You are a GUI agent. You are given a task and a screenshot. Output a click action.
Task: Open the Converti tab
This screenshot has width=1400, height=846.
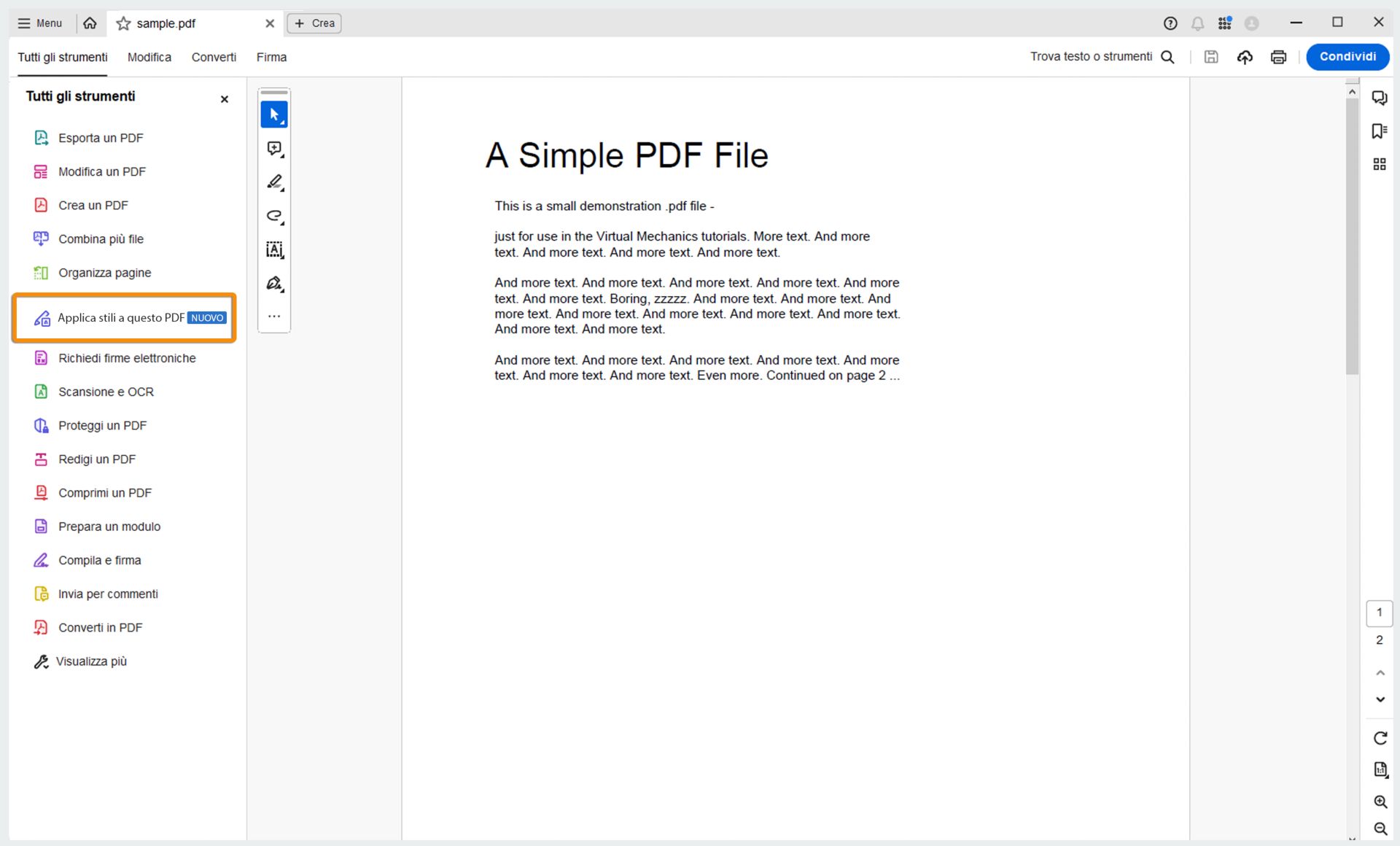[214, 57]
